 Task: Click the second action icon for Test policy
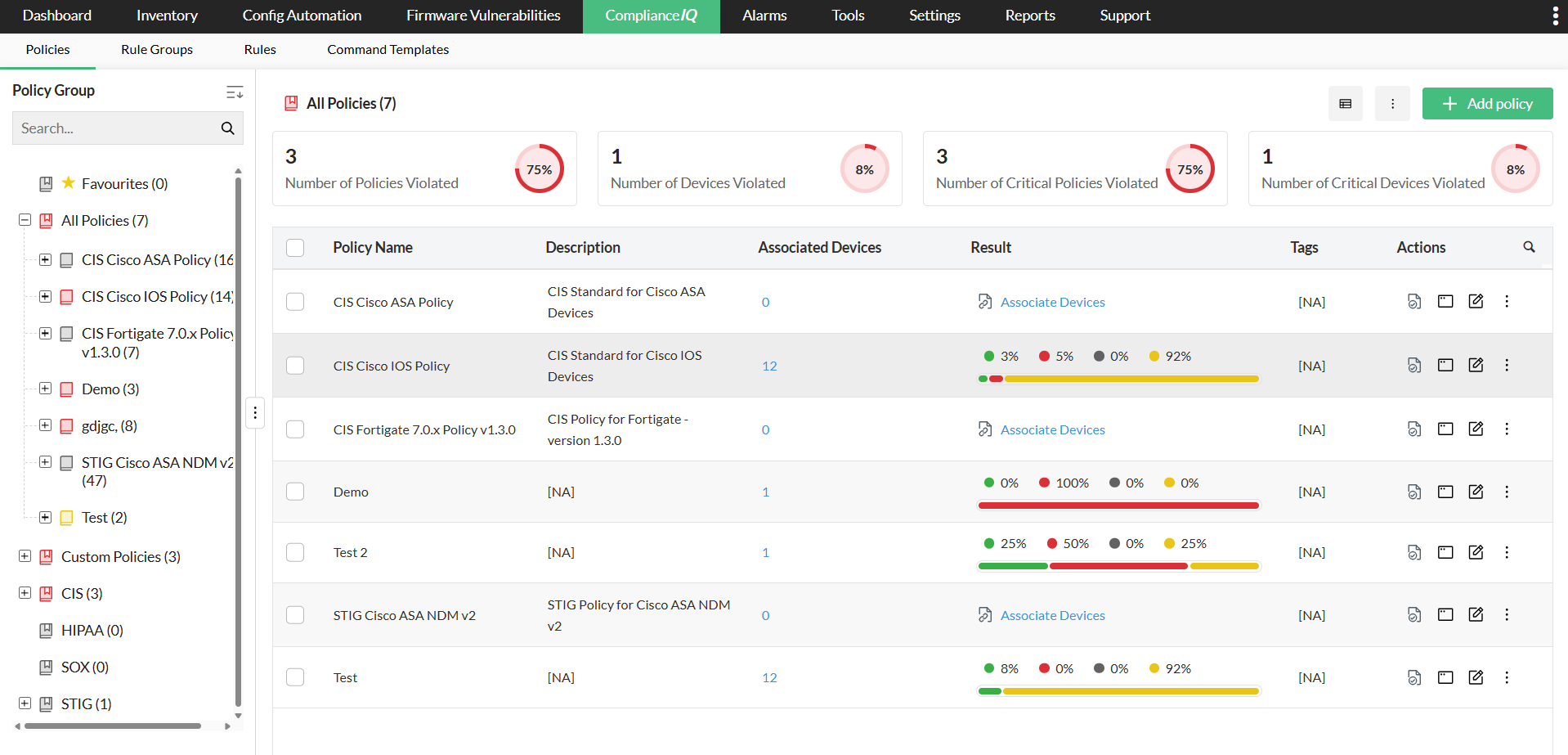point(1445,677)
